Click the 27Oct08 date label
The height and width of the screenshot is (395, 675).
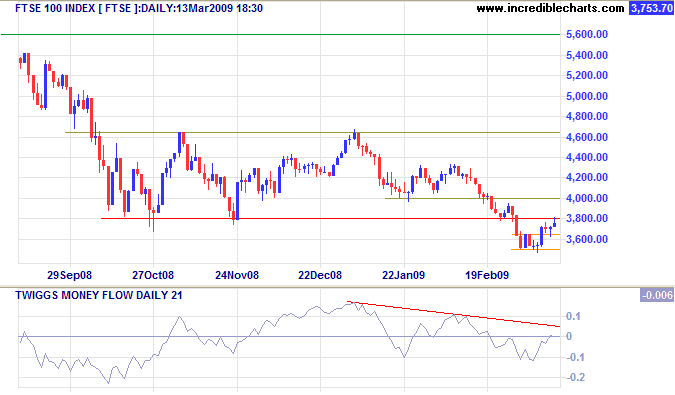coord(153,275)
